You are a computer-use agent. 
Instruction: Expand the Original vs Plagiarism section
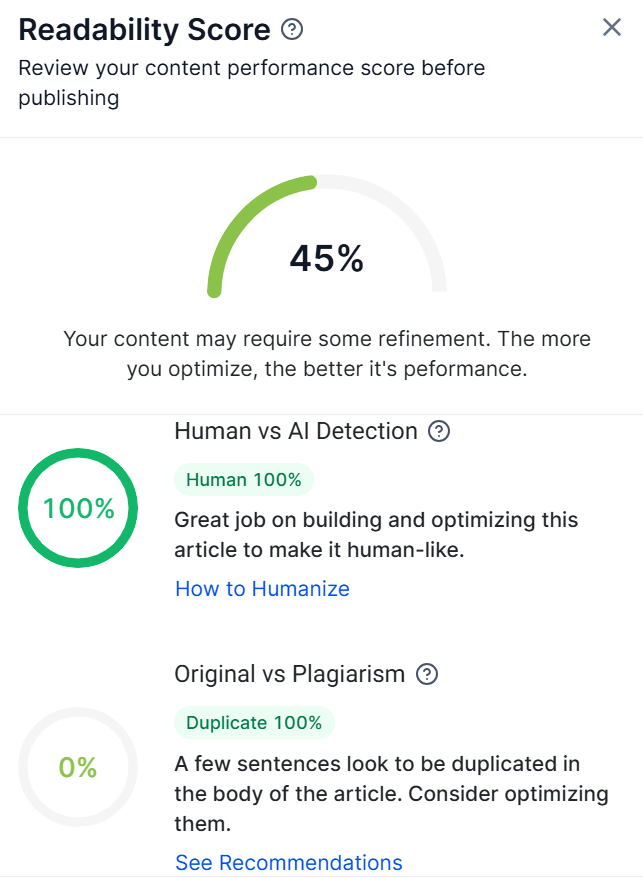click(x=290, y=674)
